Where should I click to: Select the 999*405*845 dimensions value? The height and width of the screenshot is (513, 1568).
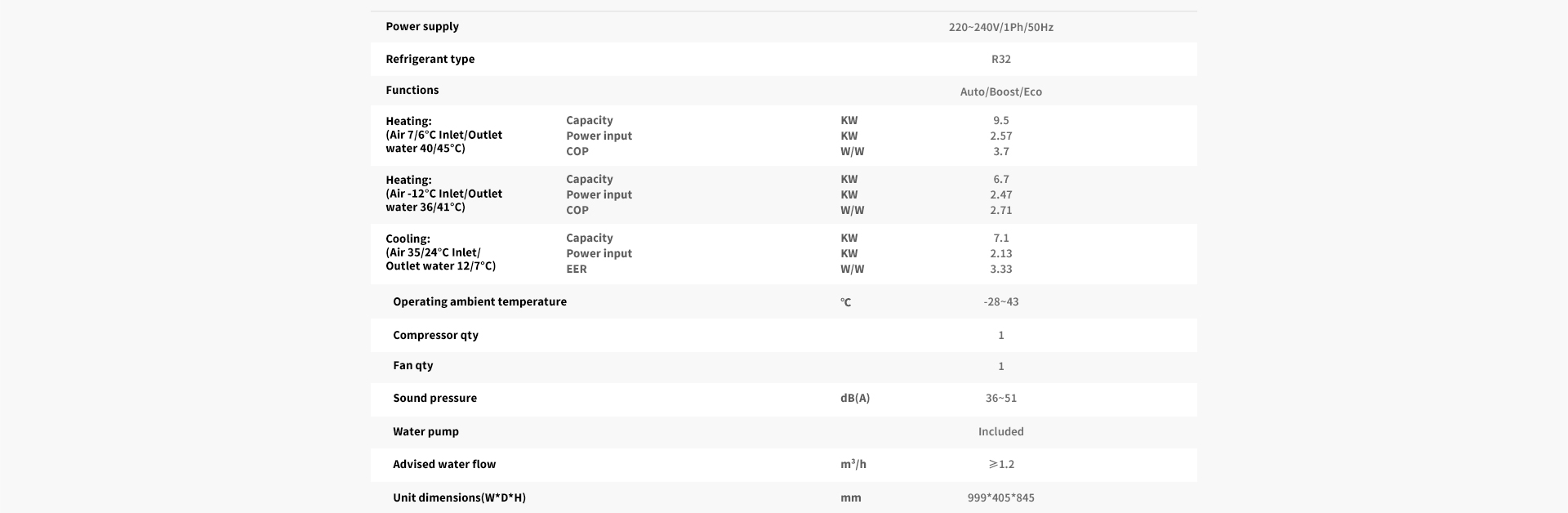(x=1000, y=497)
